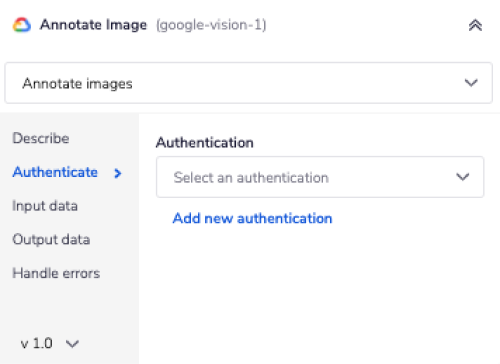The width and height of the screenshot is (500, 364).
Task: Go to the Describe section
Action: pos(41,138)
